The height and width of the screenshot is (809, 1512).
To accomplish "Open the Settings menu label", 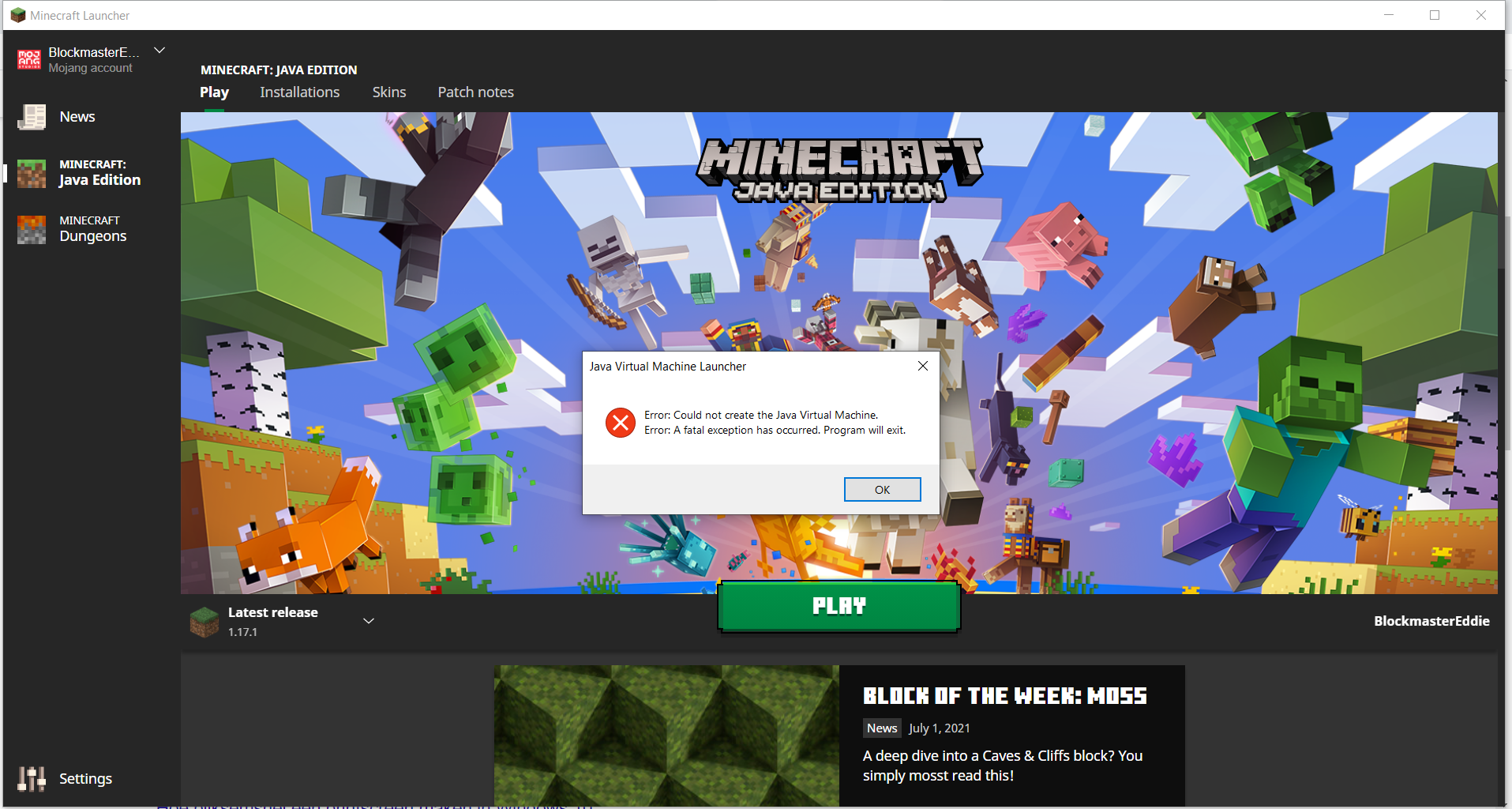I will pyautogui.click(x=86, y=779).
